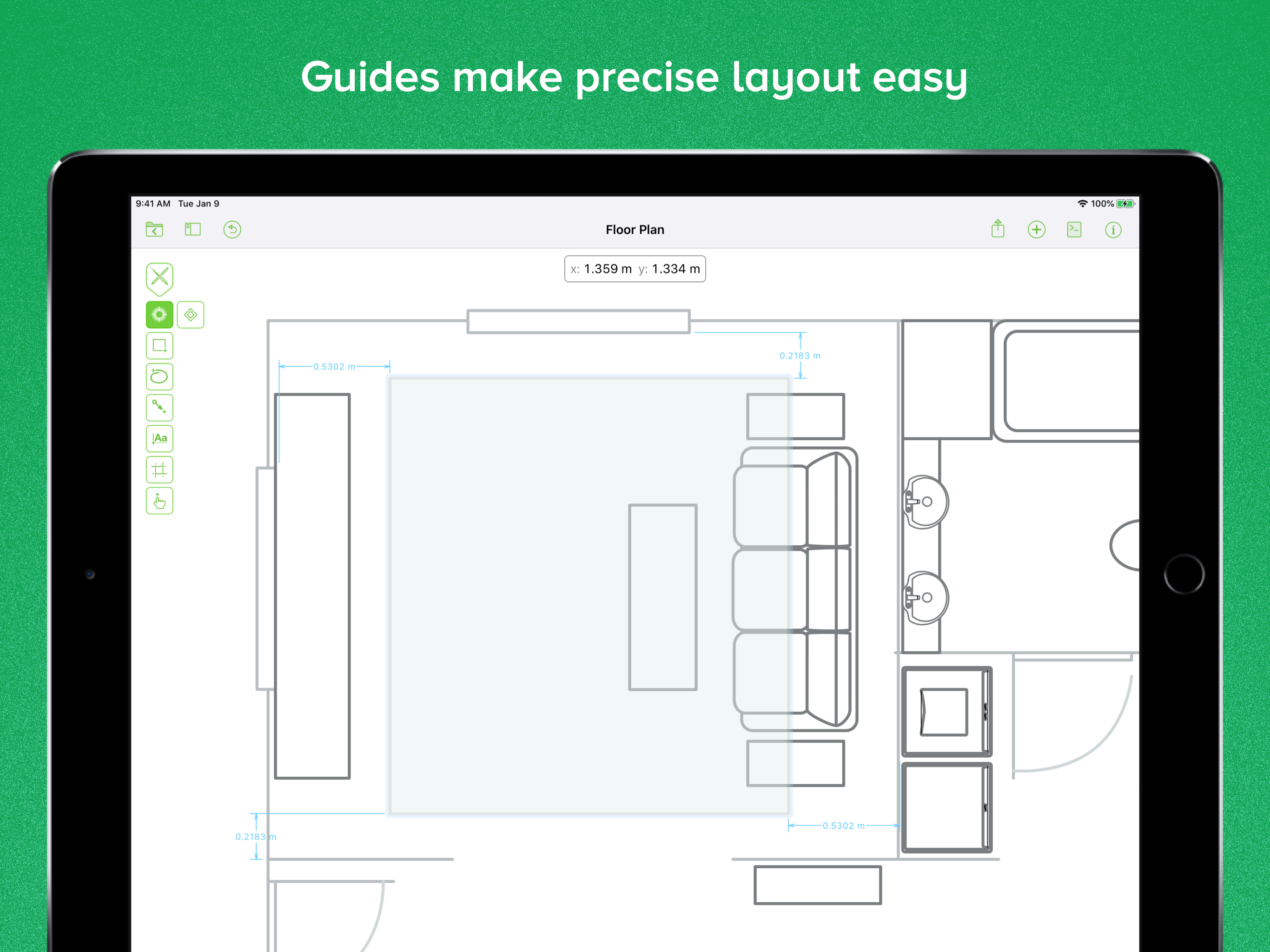Select the artboard tool
This screenshot has width=1270, height=952.
click(159, 469)
